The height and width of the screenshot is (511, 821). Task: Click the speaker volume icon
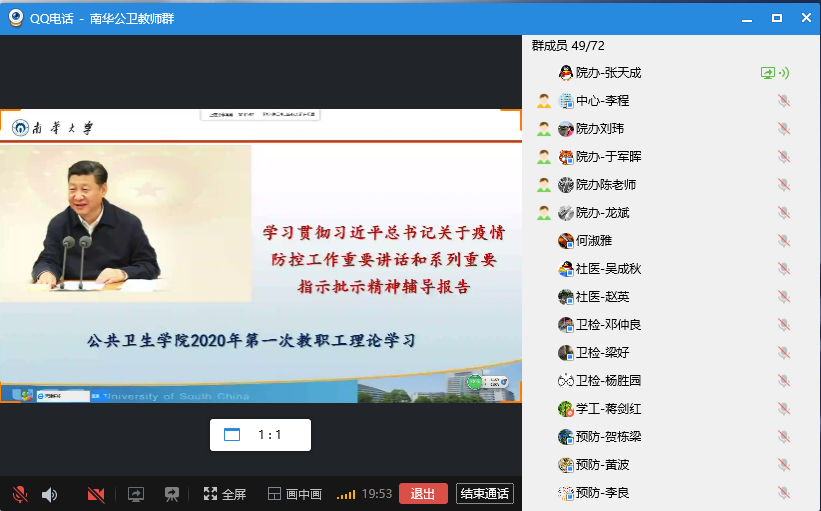(x=49, y=494)
